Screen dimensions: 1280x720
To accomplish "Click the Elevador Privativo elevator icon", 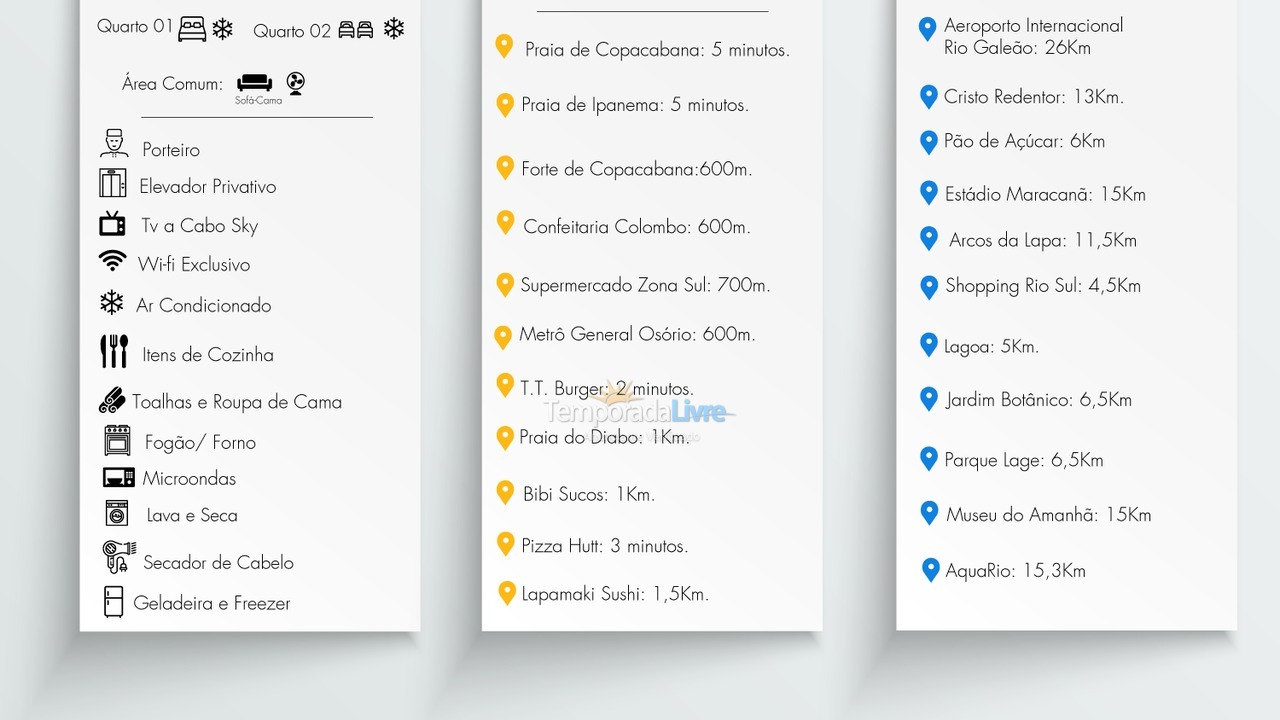I will coord(112,184).
